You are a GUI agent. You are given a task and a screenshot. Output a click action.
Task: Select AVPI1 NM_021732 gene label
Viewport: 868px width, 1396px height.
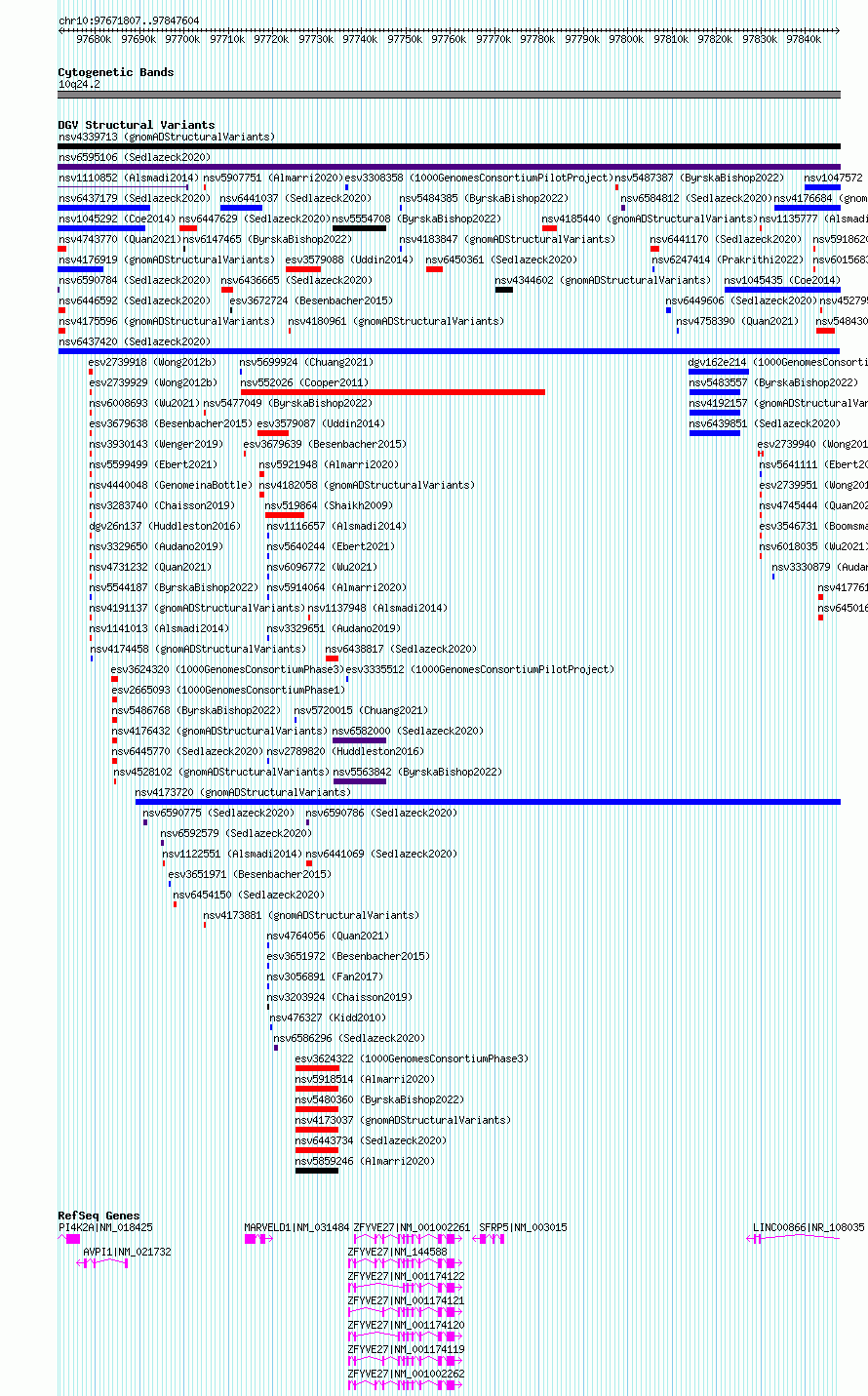(x=128, y=1252)
